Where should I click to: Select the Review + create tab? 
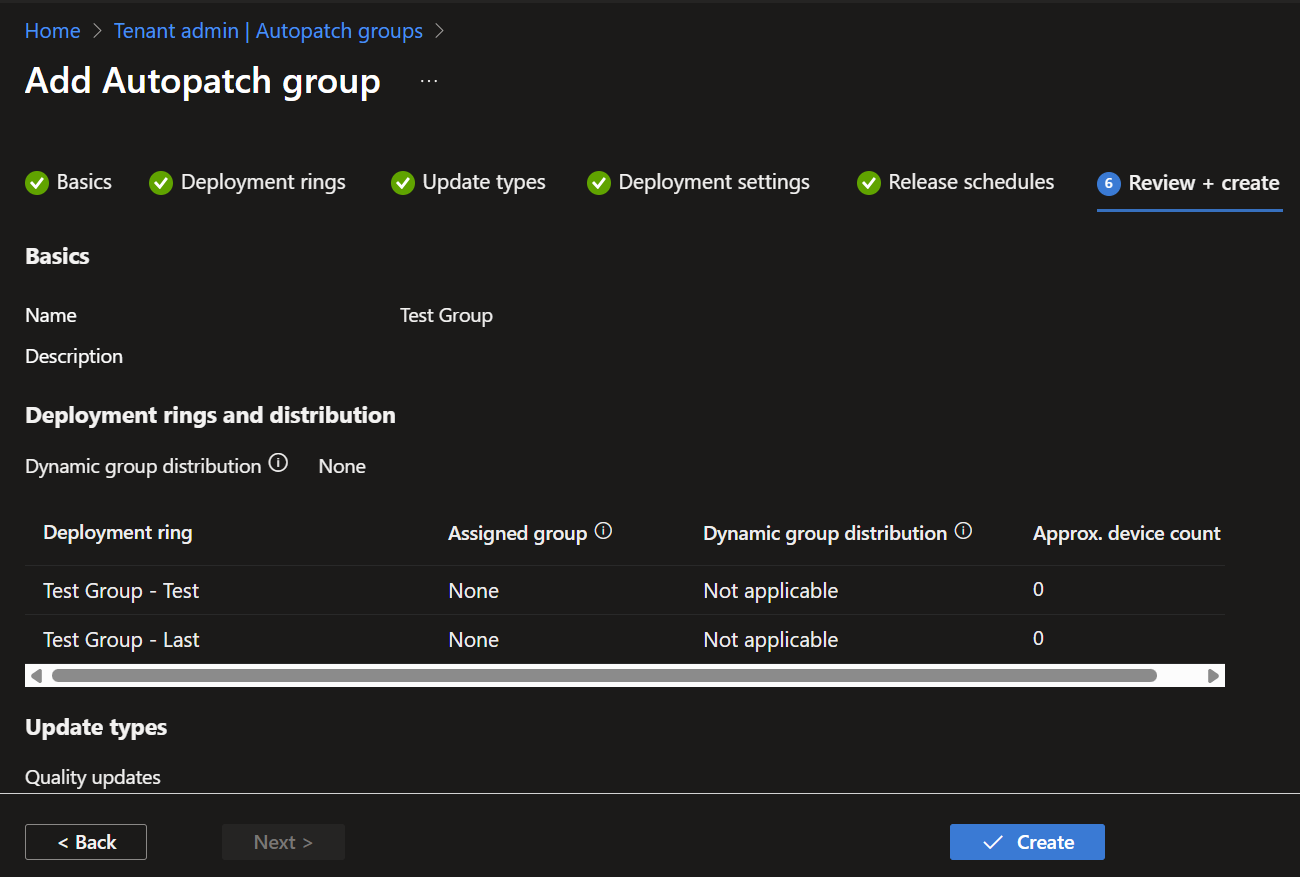click(x=1189, y=183)
